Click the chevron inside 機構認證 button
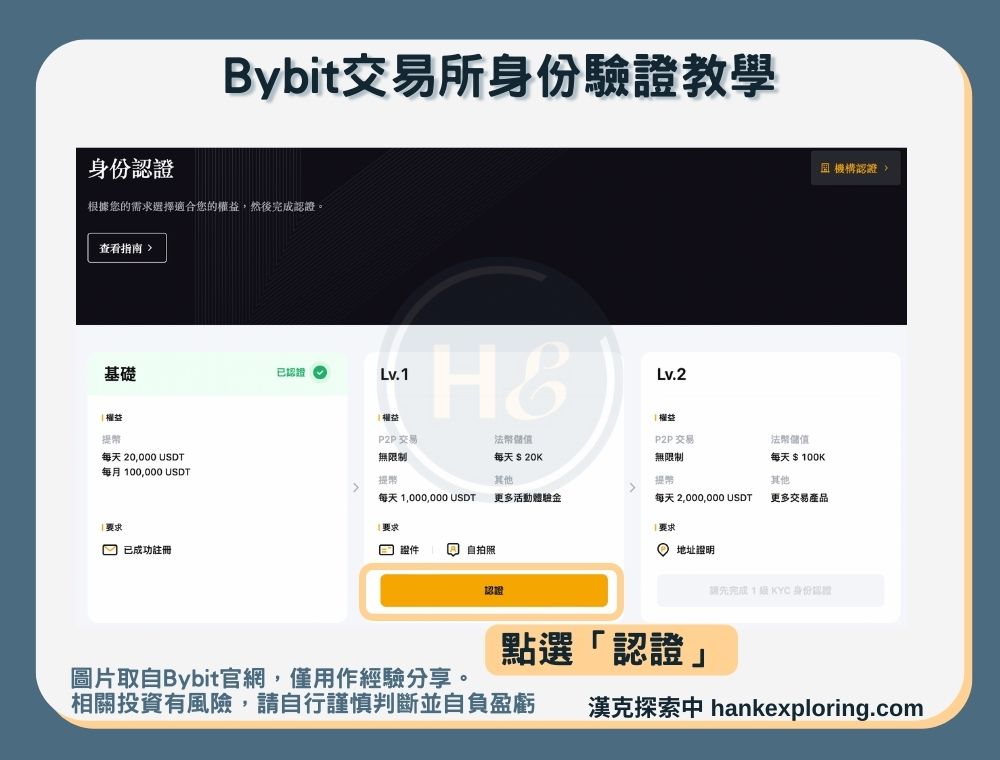This screenshot has width=1000, height=760. (886, 168)
